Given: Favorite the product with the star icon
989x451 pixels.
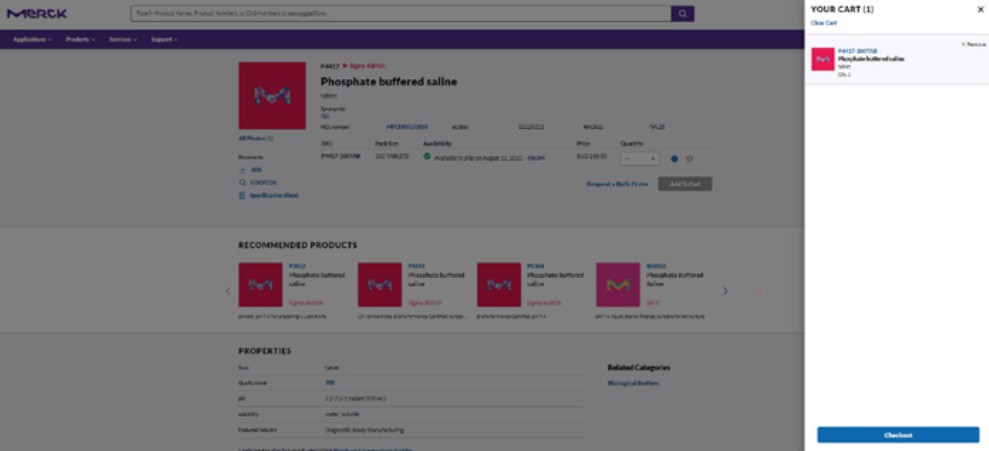Looking at the screenshot, I should [689, 159].
